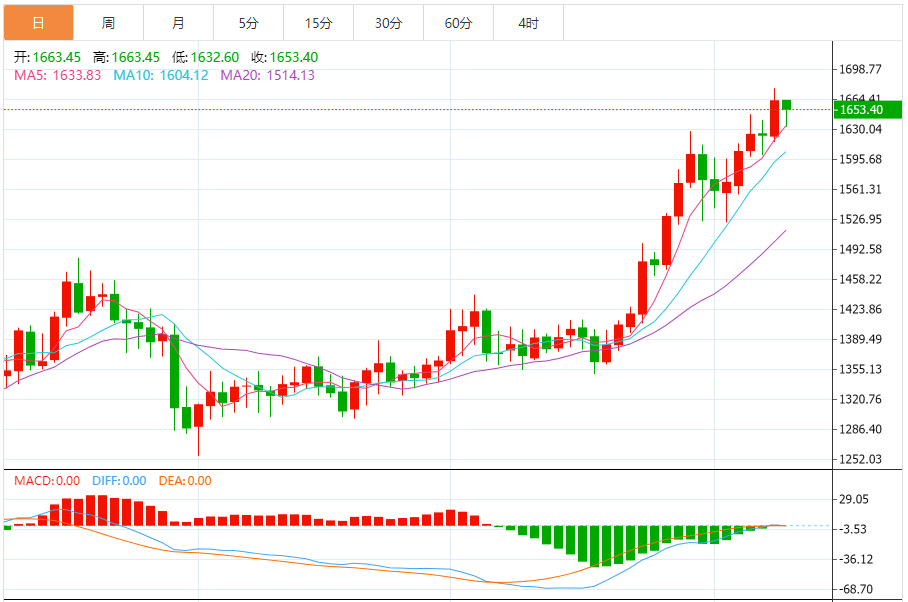
Task: Click the 收:1653.40 close price value
Action: coord(285,57)
